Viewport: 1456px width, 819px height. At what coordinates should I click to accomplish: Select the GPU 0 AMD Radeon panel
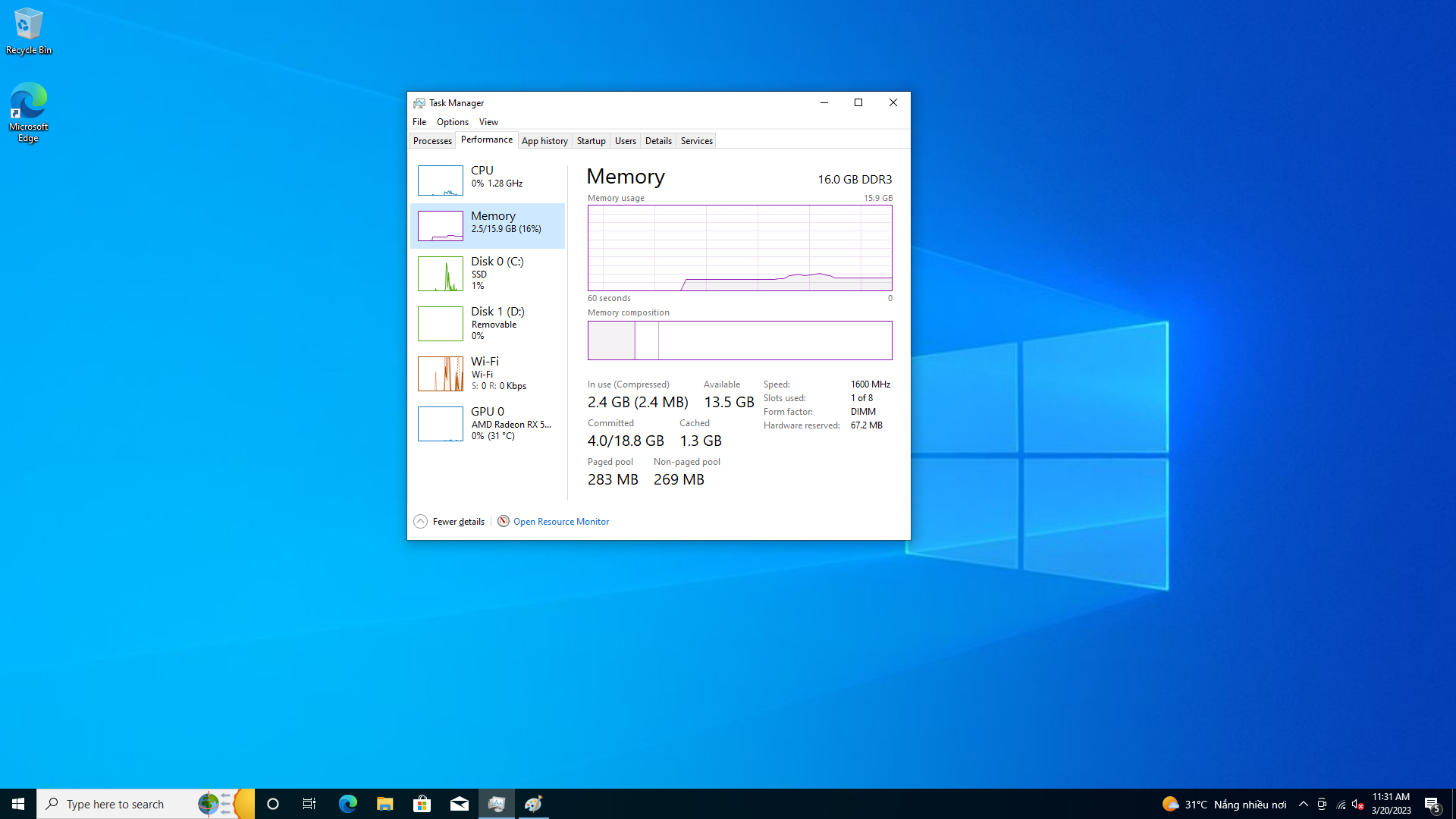click(489, 423)
